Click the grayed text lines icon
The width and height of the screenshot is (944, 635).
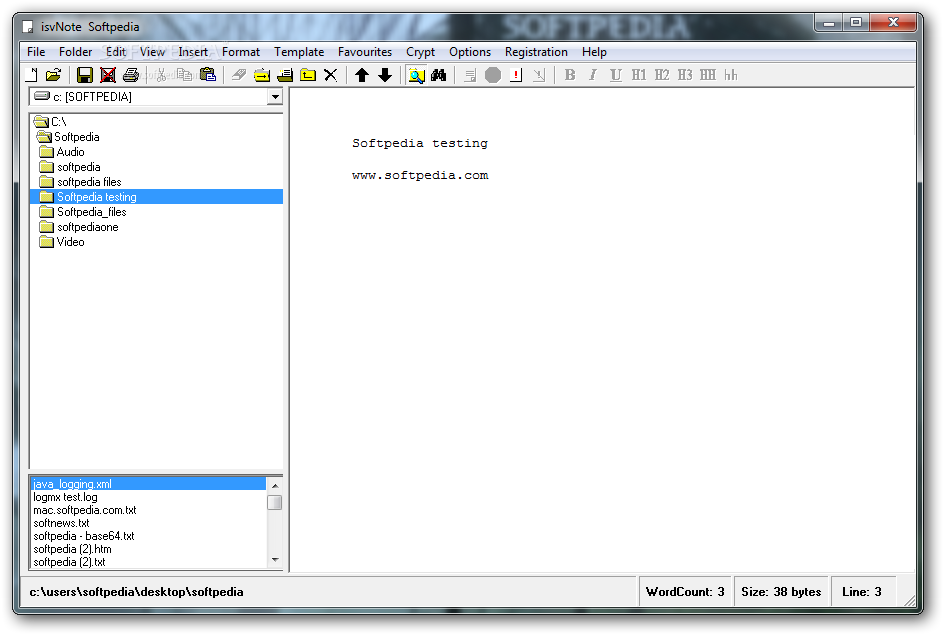click(x=470, y=75)
